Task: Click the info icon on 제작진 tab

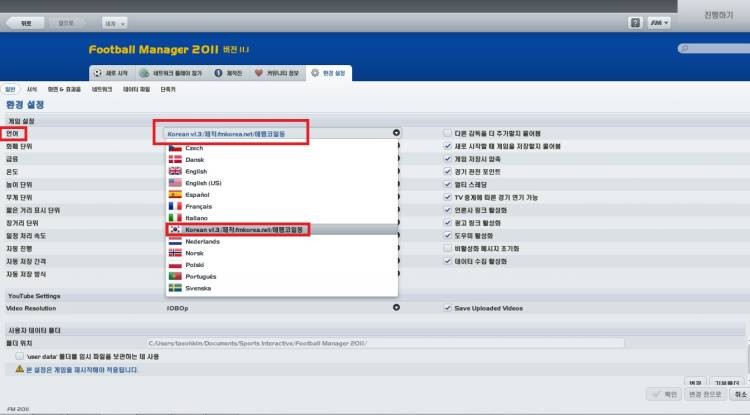Action: click(219, 73)
